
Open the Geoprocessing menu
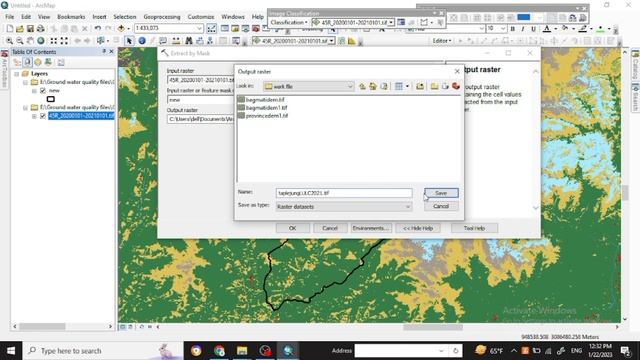pyautogui.click(x=162, y=17)
